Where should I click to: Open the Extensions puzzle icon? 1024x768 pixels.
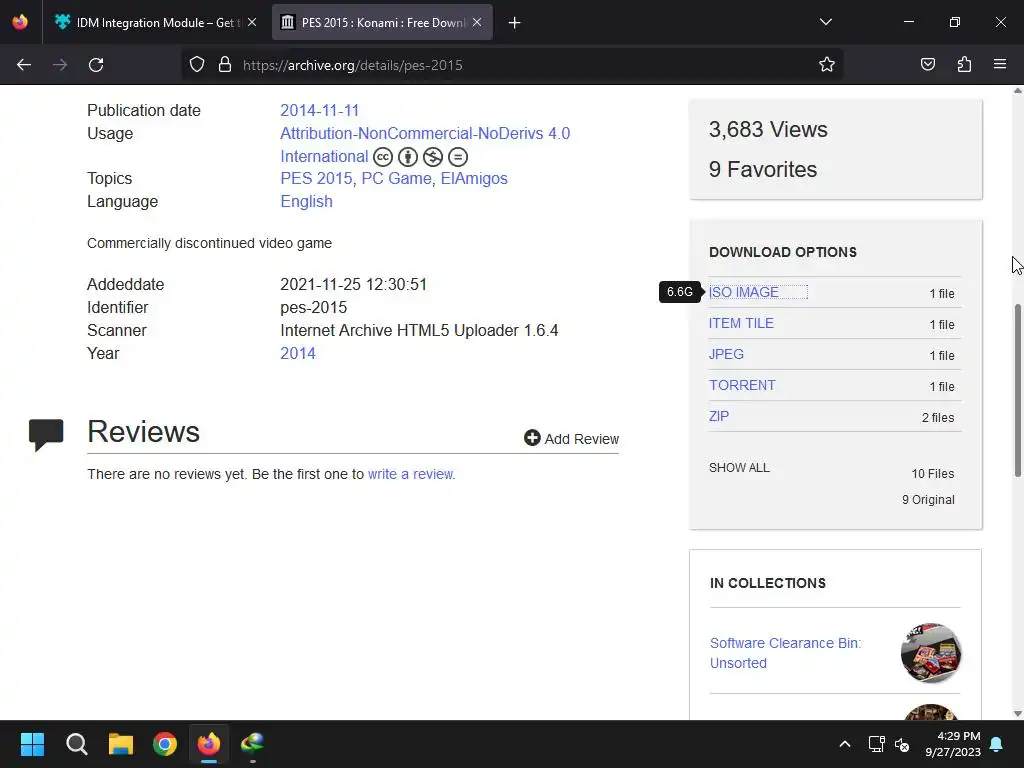(964, 65)
